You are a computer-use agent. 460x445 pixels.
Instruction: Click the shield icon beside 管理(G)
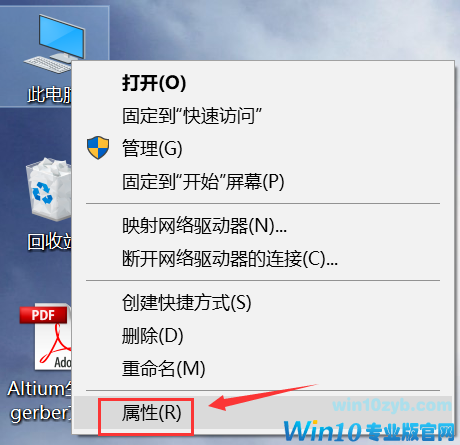pyautogui.click(x=98, y=147)
